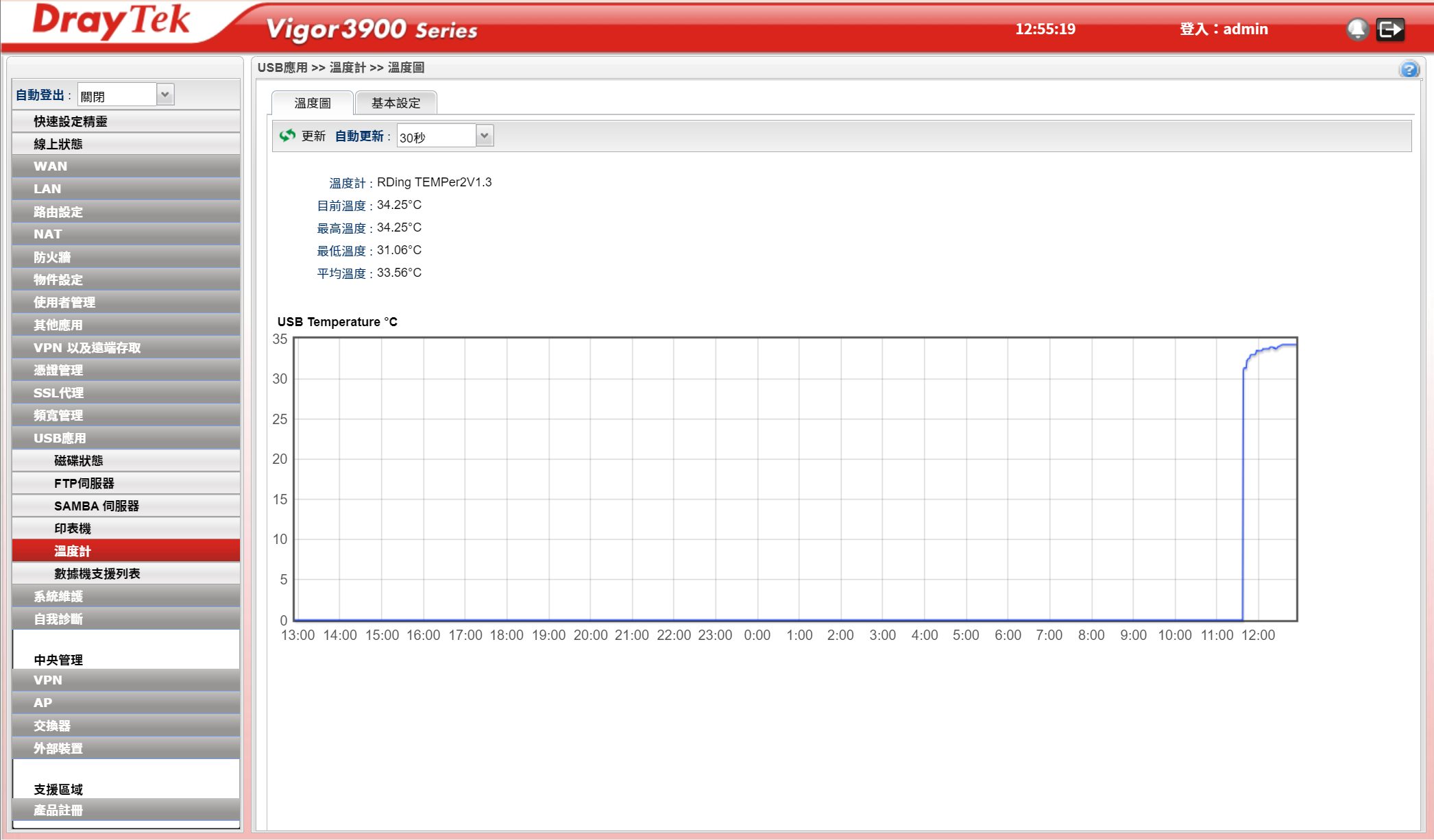Image resolution: width=1434 pixels, height=840 pixels.
Task: Expand the 路由設定 menu
Action: (x=126, y=212)
